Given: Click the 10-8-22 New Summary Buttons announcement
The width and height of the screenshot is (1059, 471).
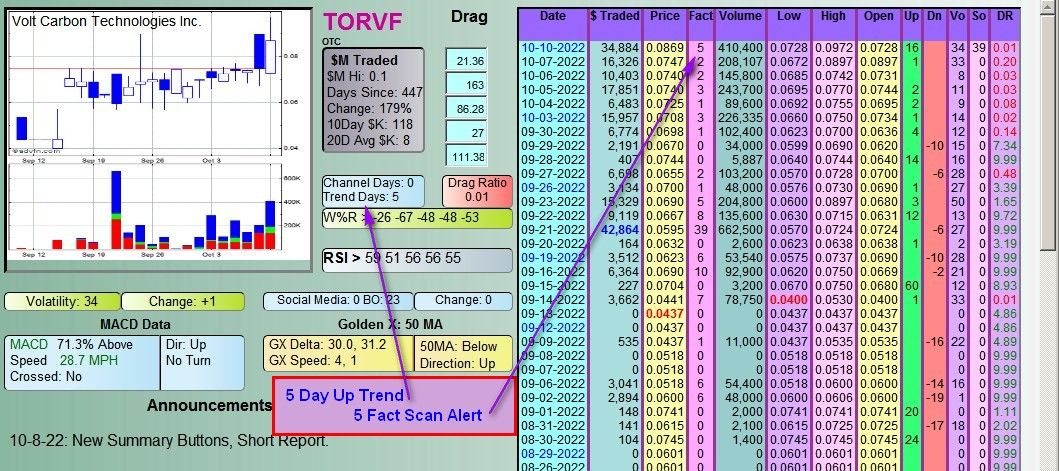Looking at the screenshot, I should 169,441.
